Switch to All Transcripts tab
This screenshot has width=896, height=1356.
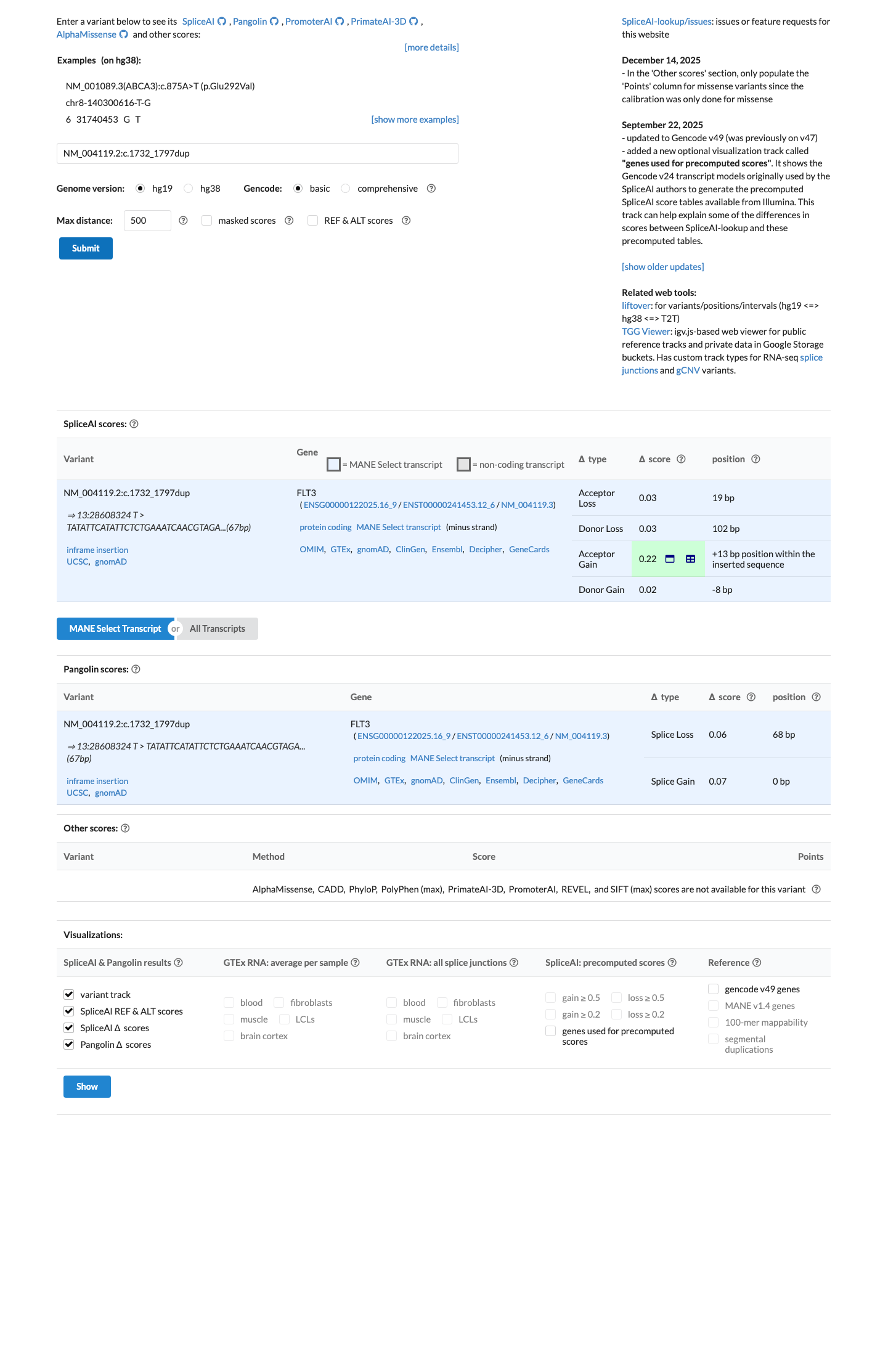click(x=218, y=629)
